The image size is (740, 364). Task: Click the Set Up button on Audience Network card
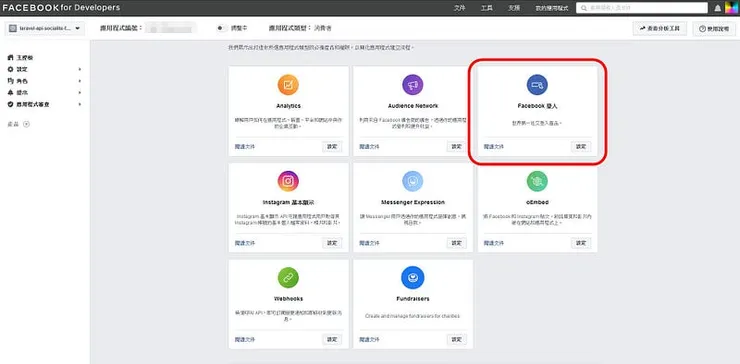[457, 146]
